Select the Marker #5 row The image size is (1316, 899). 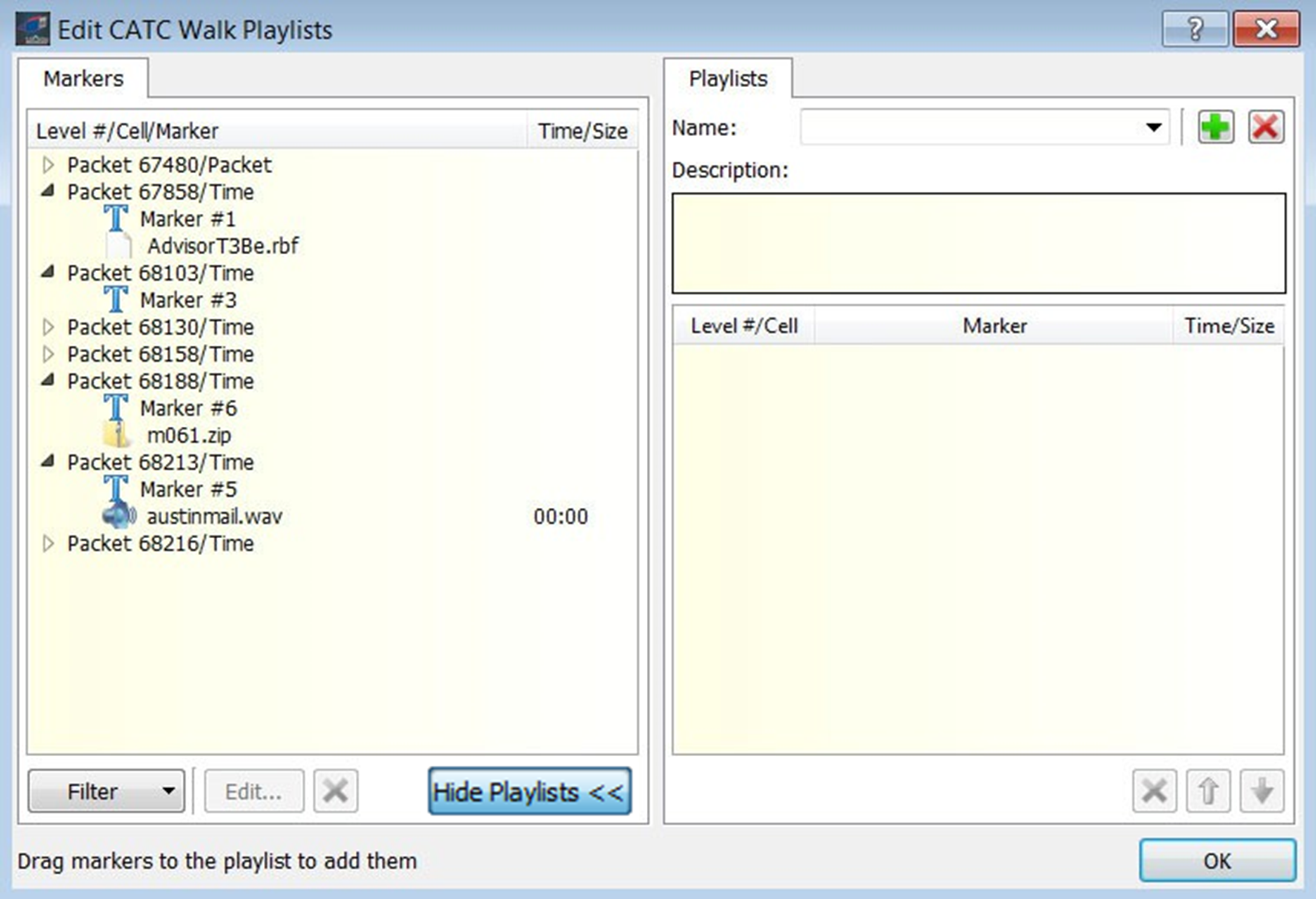point(188,489)
